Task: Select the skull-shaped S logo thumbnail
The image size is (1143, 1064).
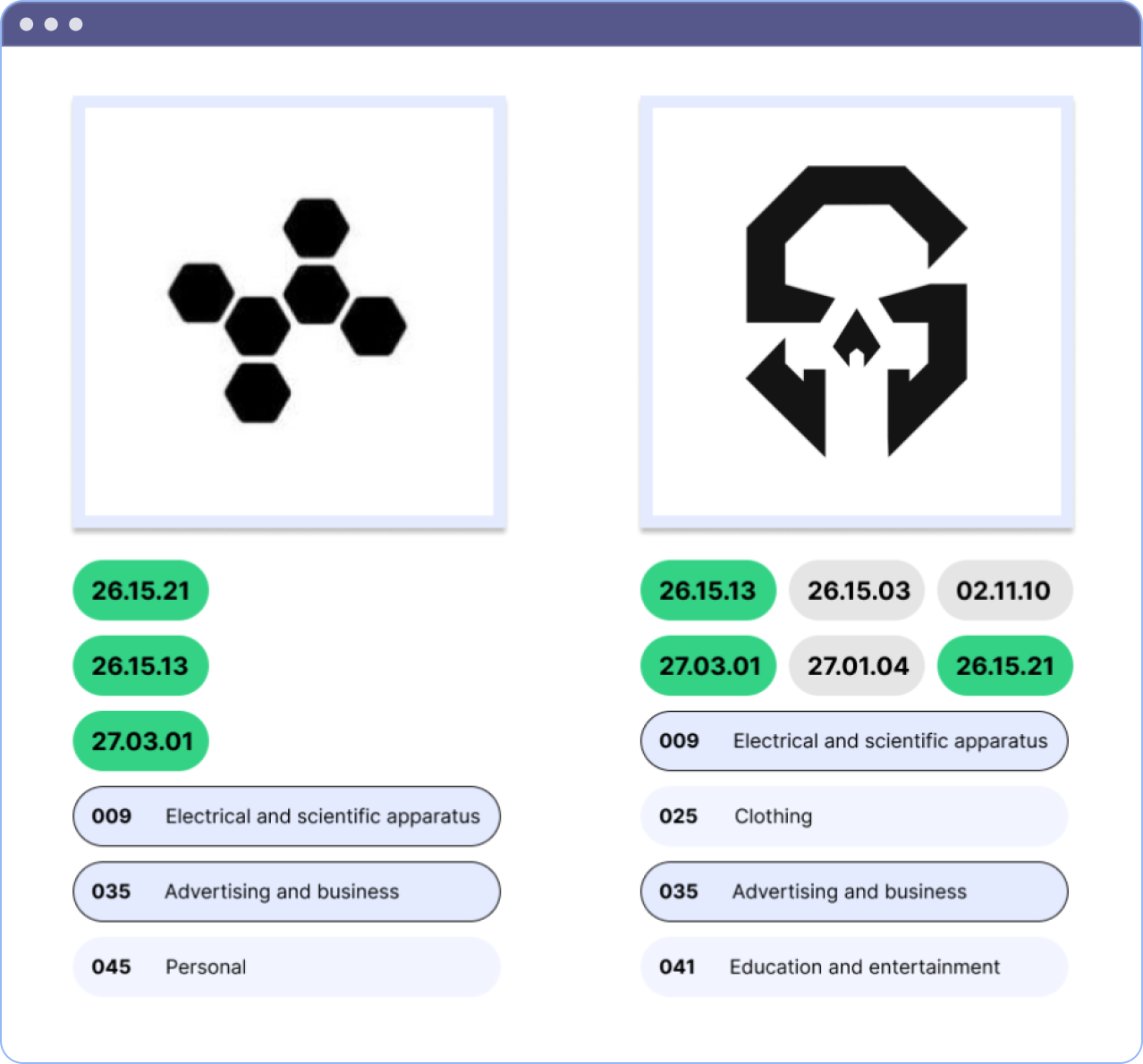Action: [857, 312]
